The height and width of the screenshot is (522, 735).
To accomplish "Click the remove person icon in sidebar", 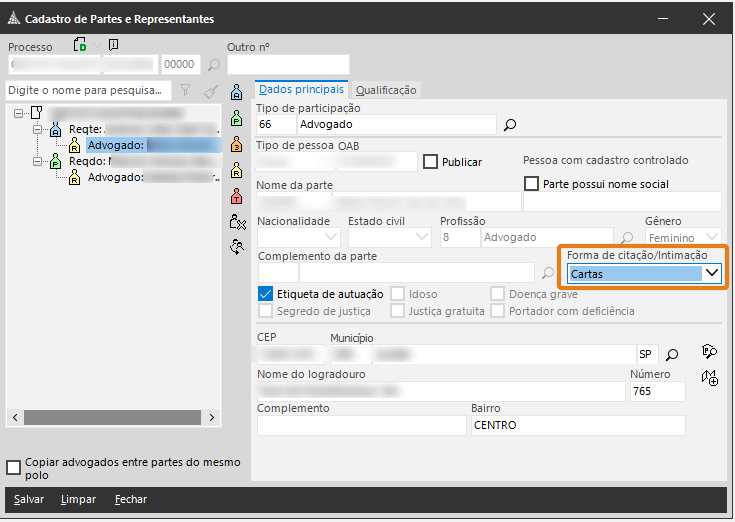I will pos(236,221).
